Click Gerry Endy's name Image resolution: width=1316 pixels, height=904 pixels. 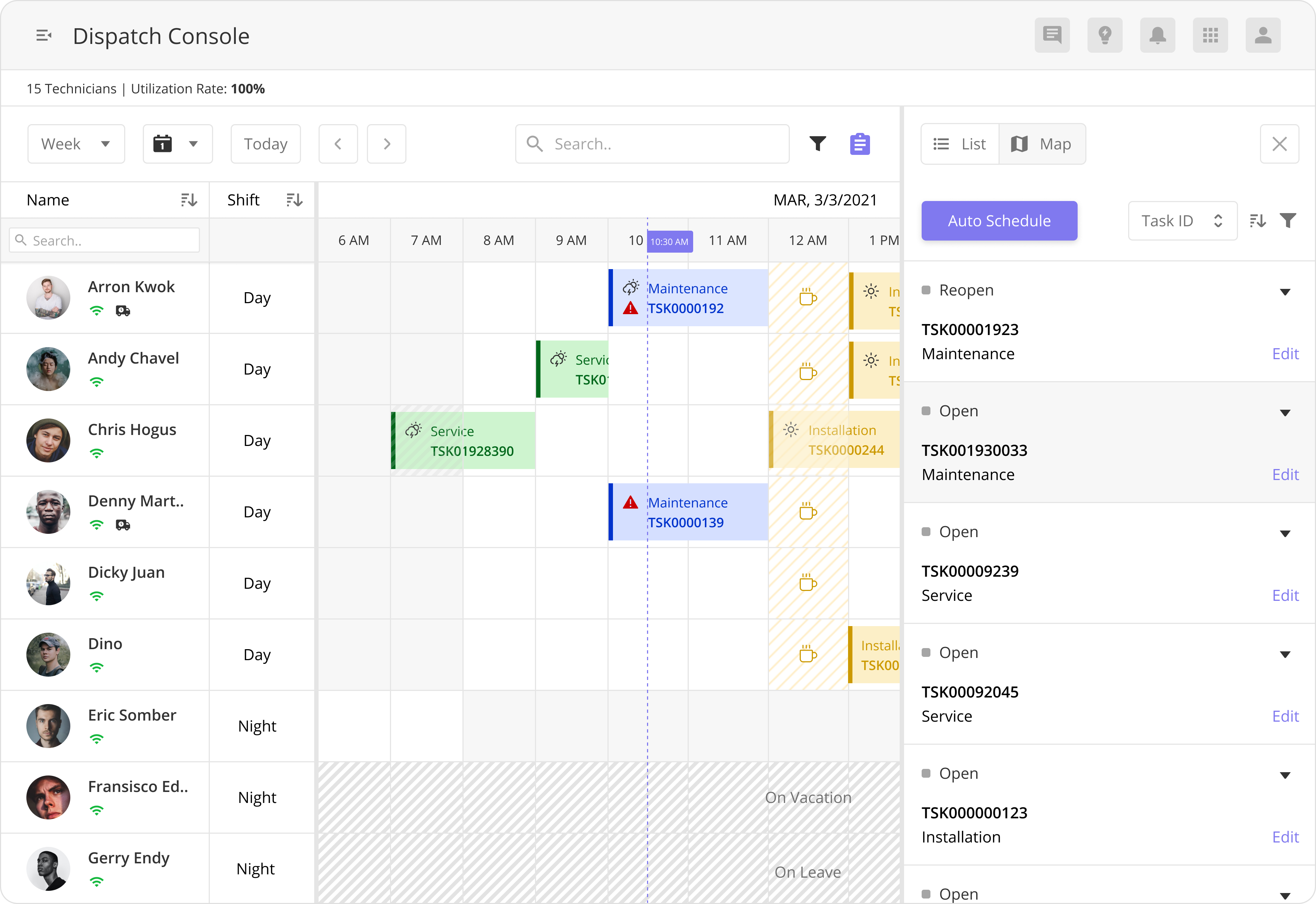pyautogui.click(x=129, y=858)
